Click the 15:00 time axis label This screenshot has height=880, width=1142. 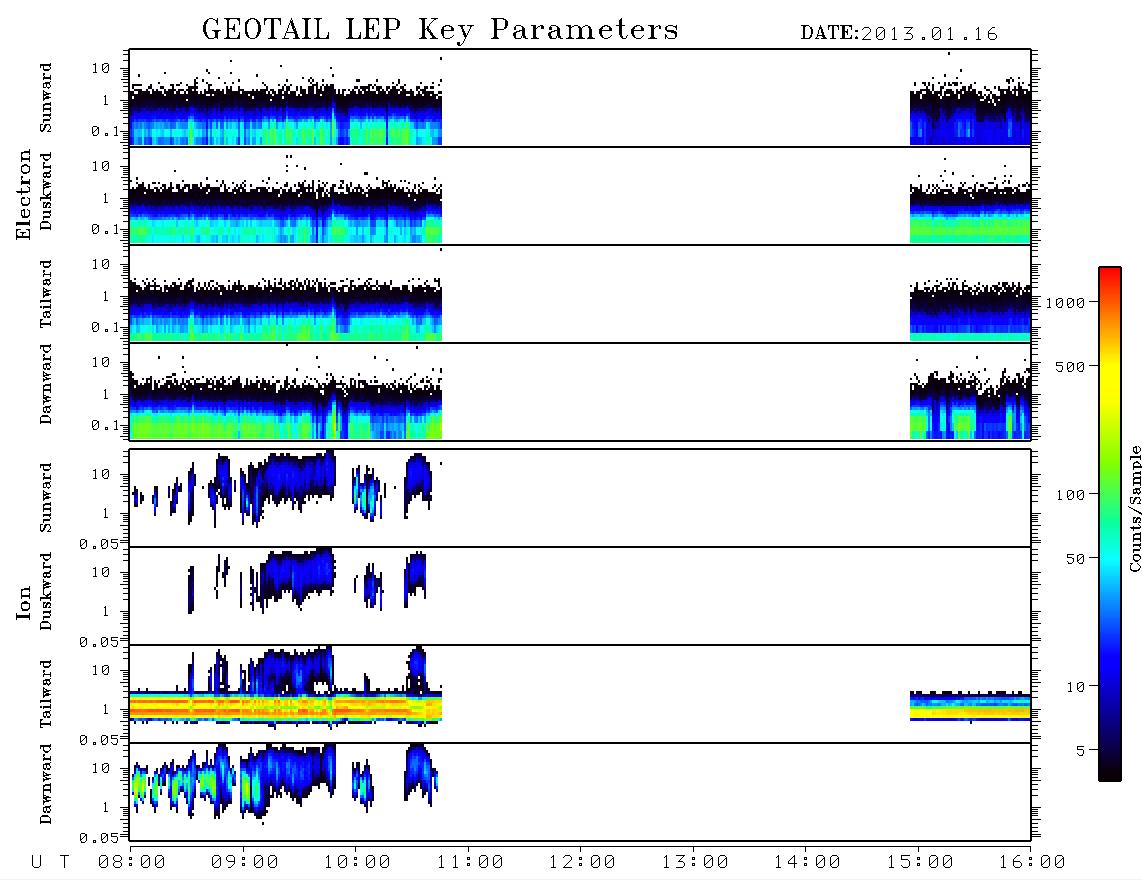tap(920, 863)
